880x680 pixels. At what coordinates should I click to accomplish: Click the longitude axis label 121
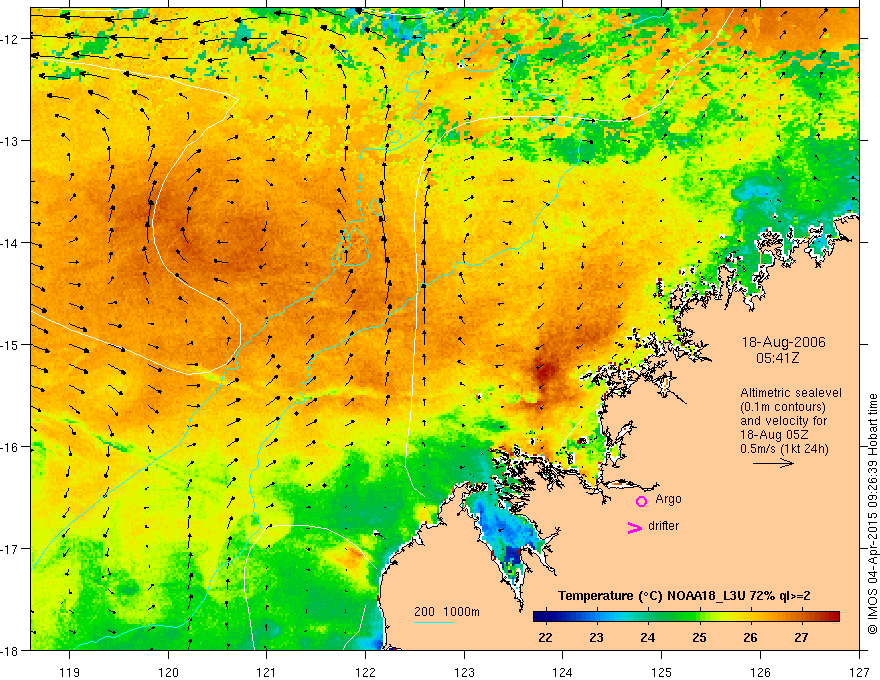coord(267,672)
